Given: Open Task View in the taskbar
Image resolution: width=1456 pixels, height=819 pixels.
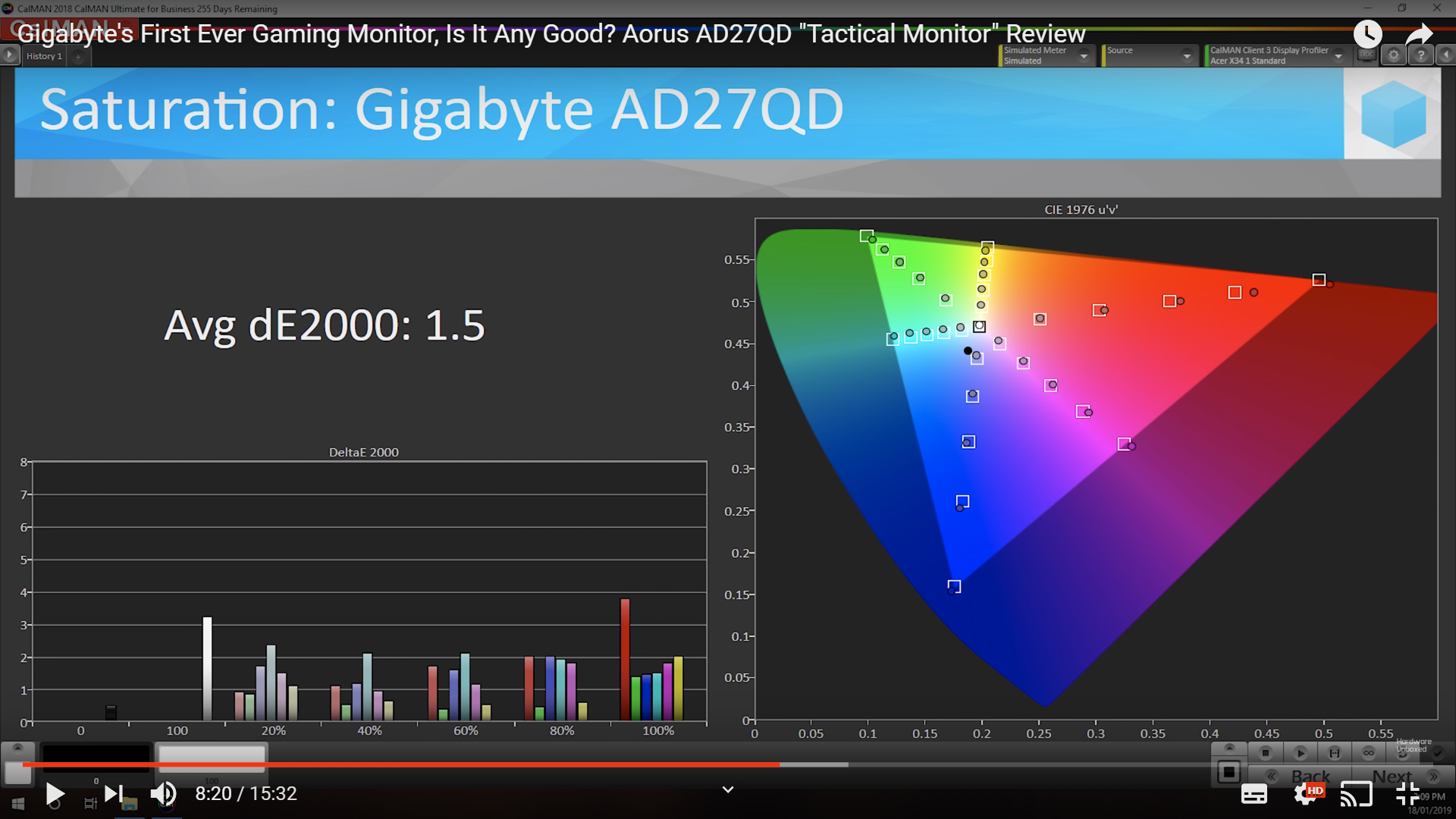Looking at the screenshot, I should [90, 804].
